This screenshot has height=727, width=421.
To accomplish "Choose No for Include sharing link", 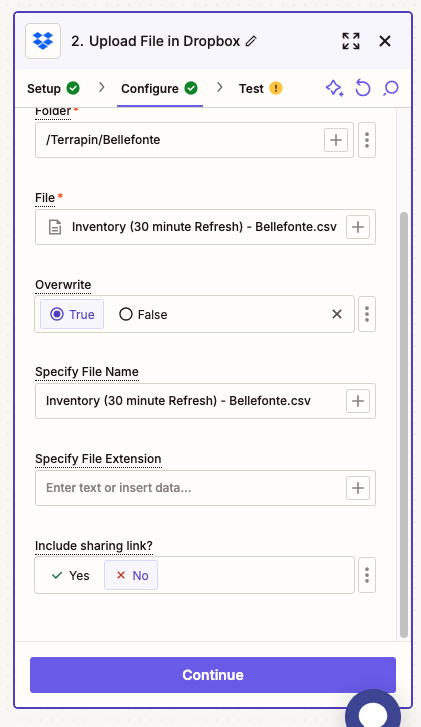I will click(x=131, y=575).
